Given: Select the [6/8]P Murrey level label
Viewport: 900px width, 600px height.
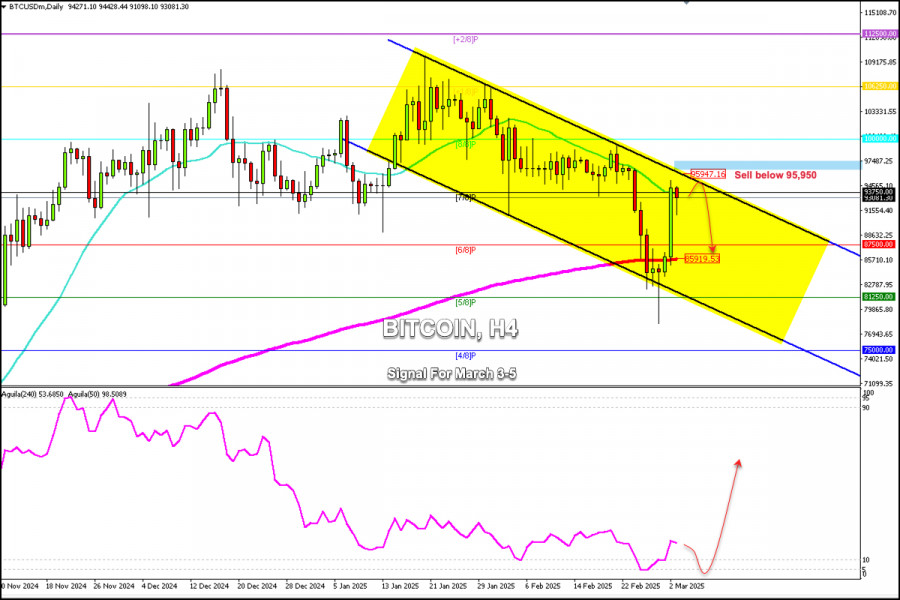Looking at the screenshot, I should click(x=465, y=250).
